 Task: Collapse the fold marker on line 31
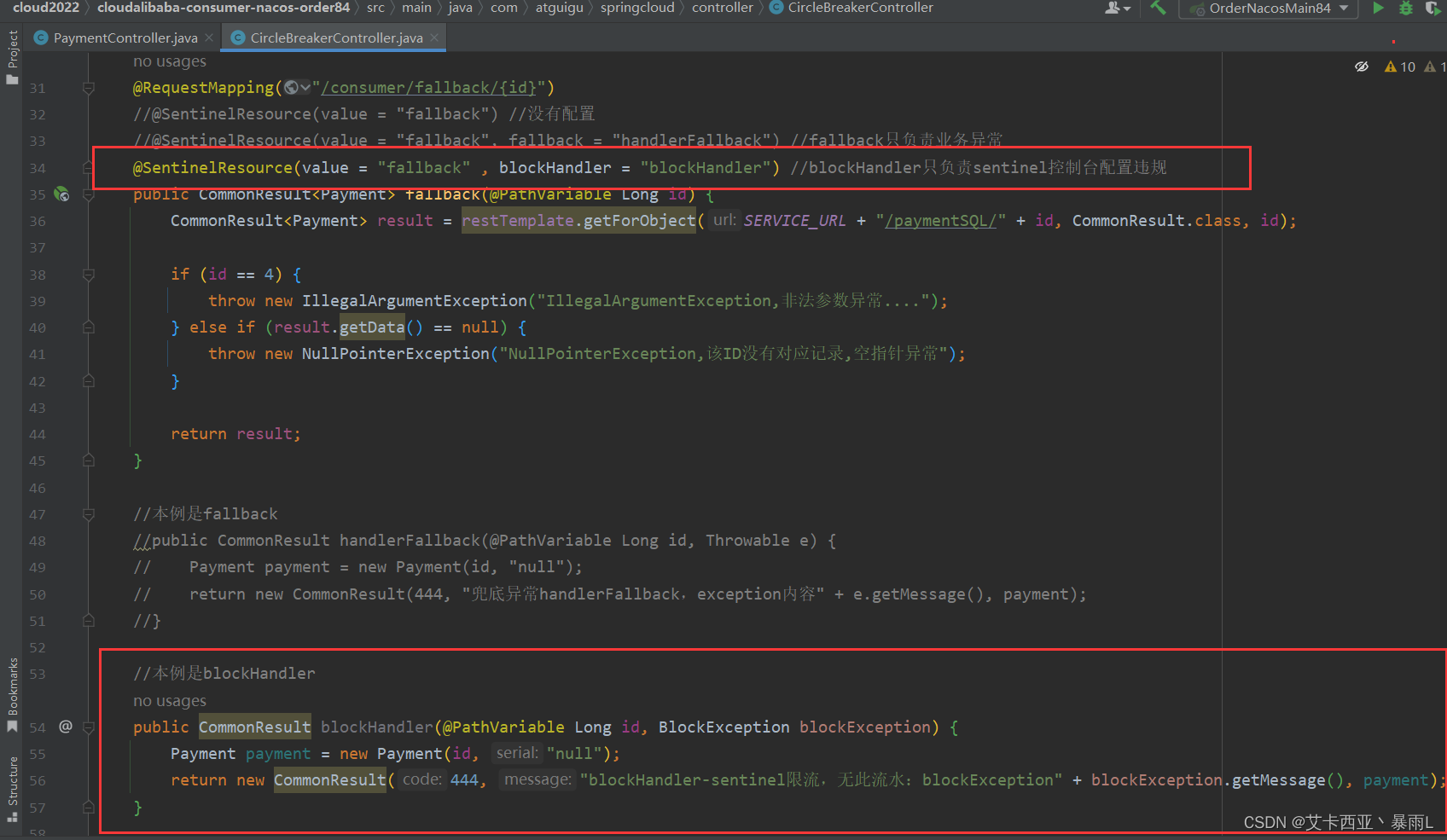(88, 88)
